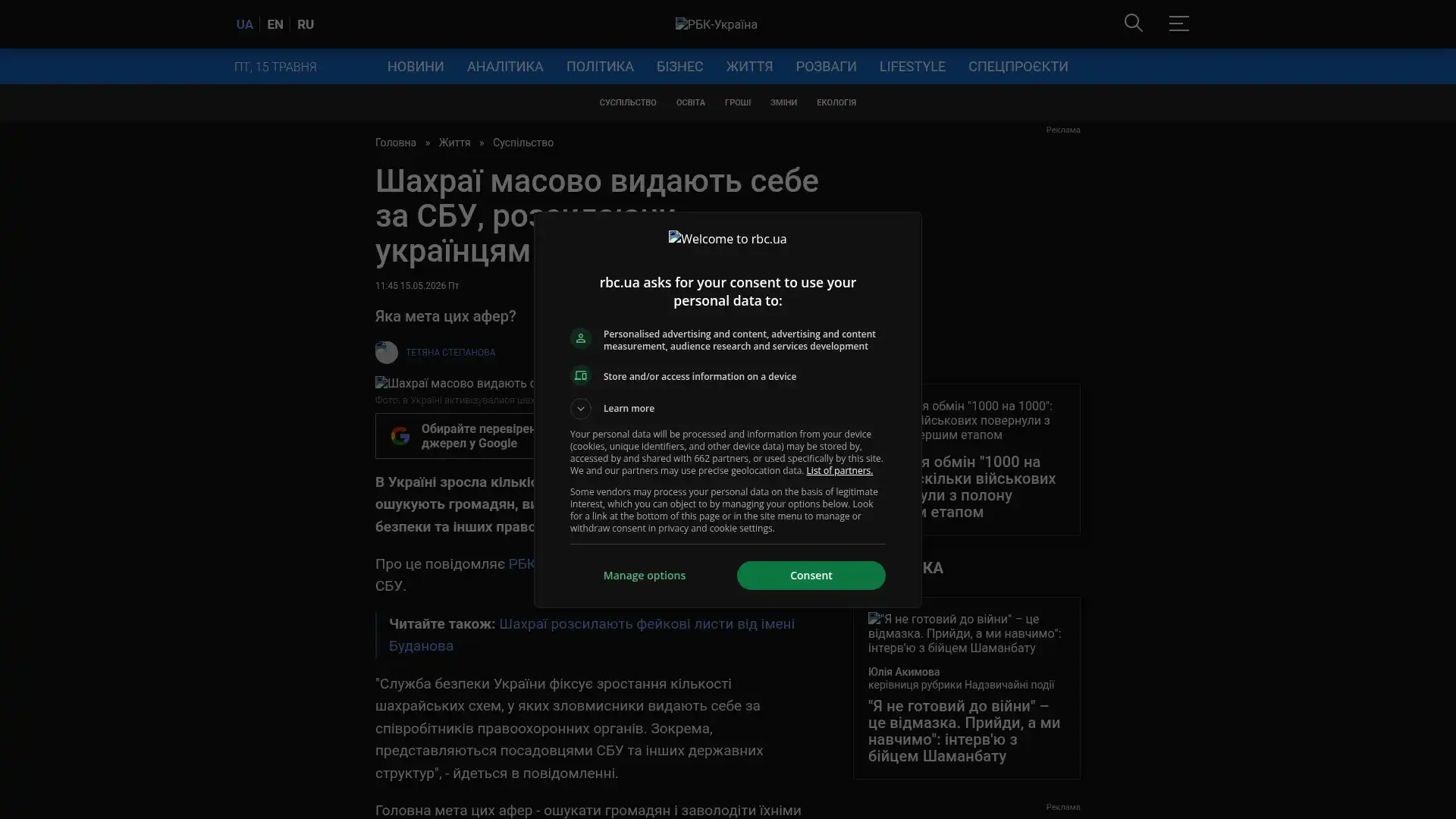Open the fake Budanov letters article link
This screenshot has width=1456, height=819.
[591, 635]
